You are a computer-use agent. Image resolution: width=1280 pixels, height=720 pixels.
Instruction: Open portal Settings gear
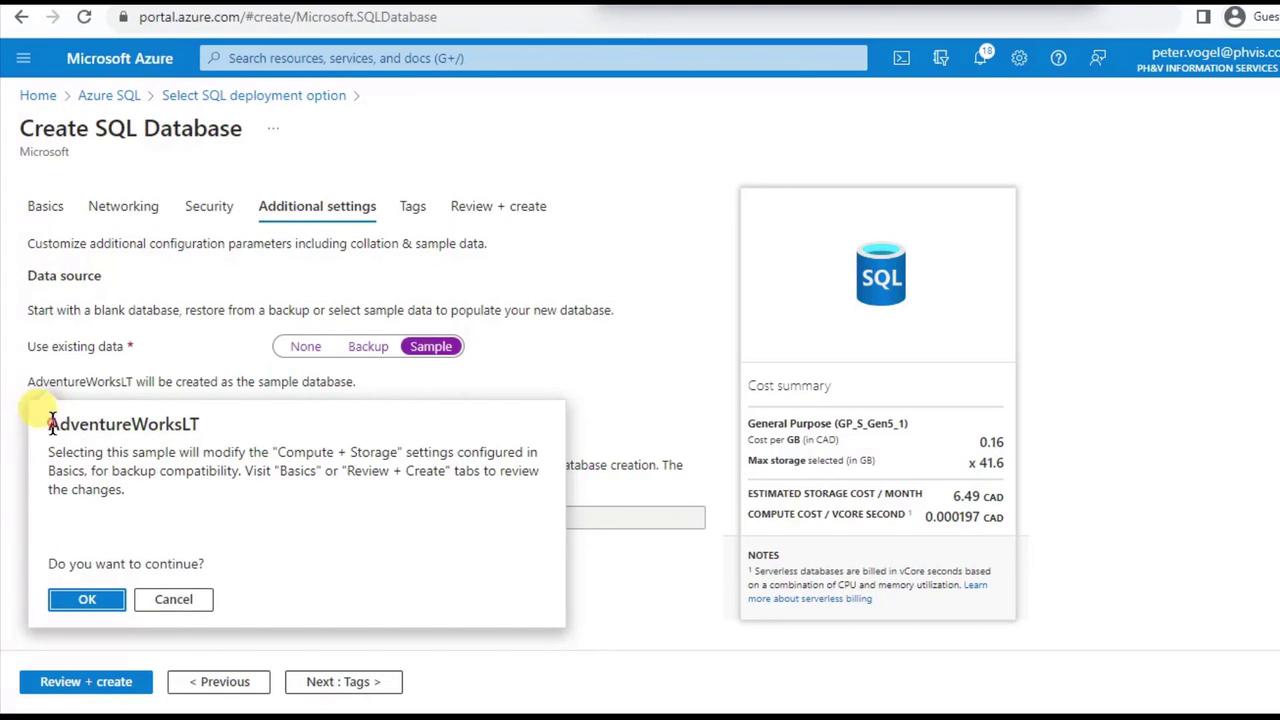coord(1019,58)
